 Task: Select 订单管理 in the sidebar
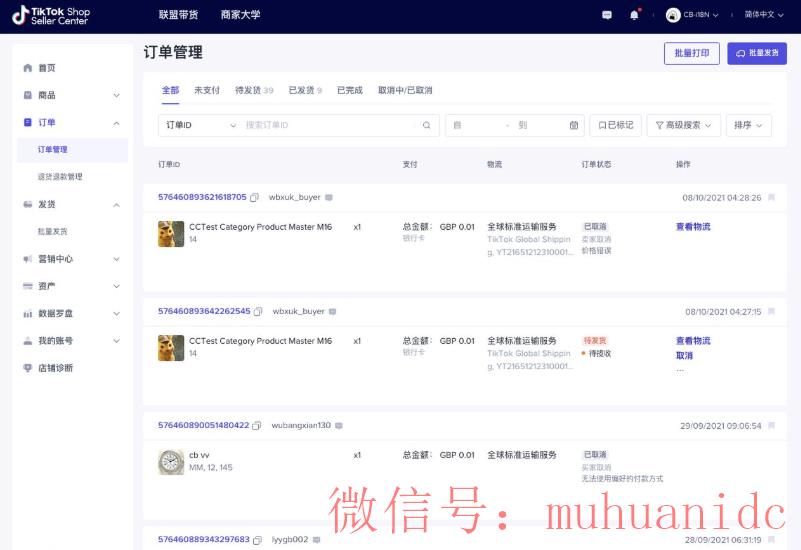[73, 150]
